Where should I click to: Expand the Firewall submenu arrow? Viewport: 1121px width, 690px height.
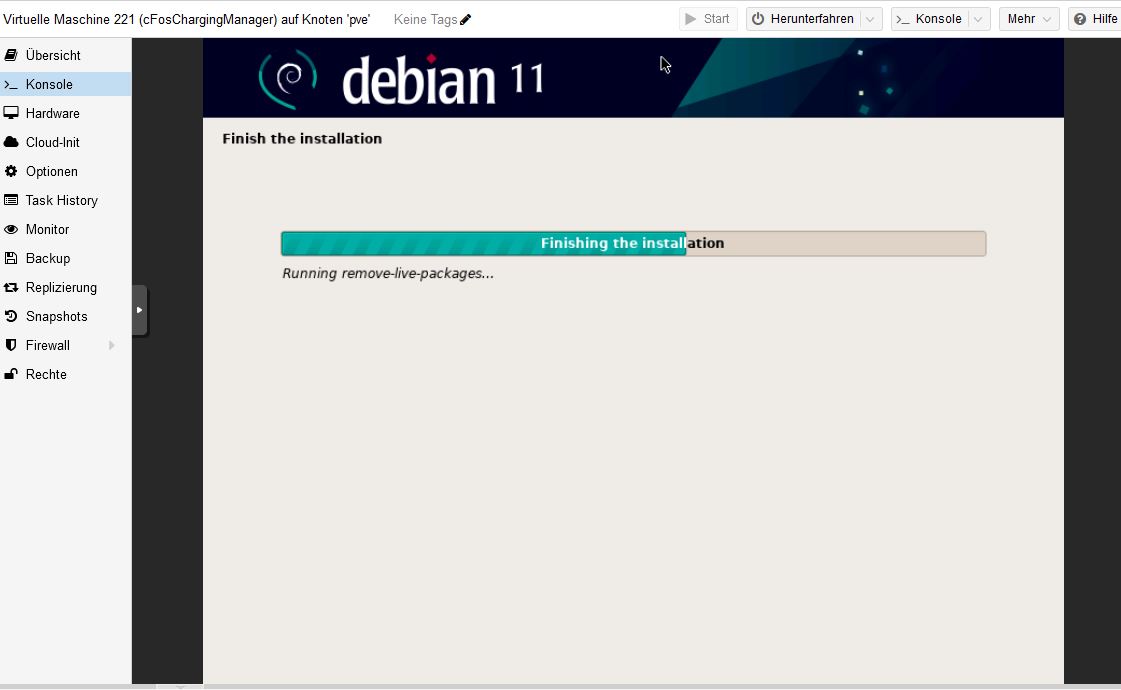[112, 345]
